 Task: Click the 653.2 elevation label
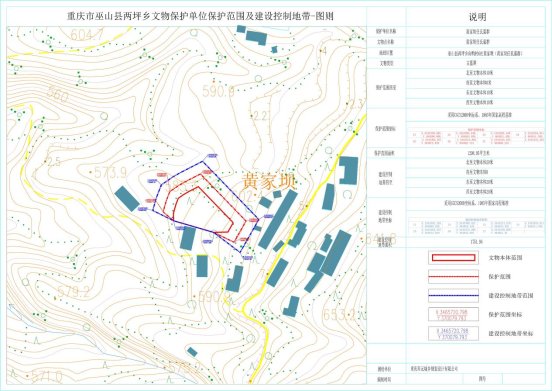[x=339, y=315]
